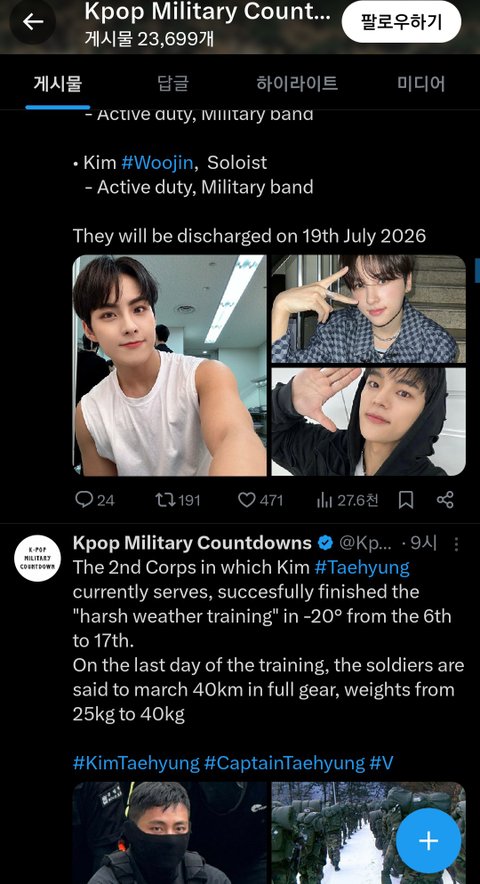This screenshot has height=884, width=480.
Task: Open the Taehyung post more-options menu
Action: click(456, 544)
